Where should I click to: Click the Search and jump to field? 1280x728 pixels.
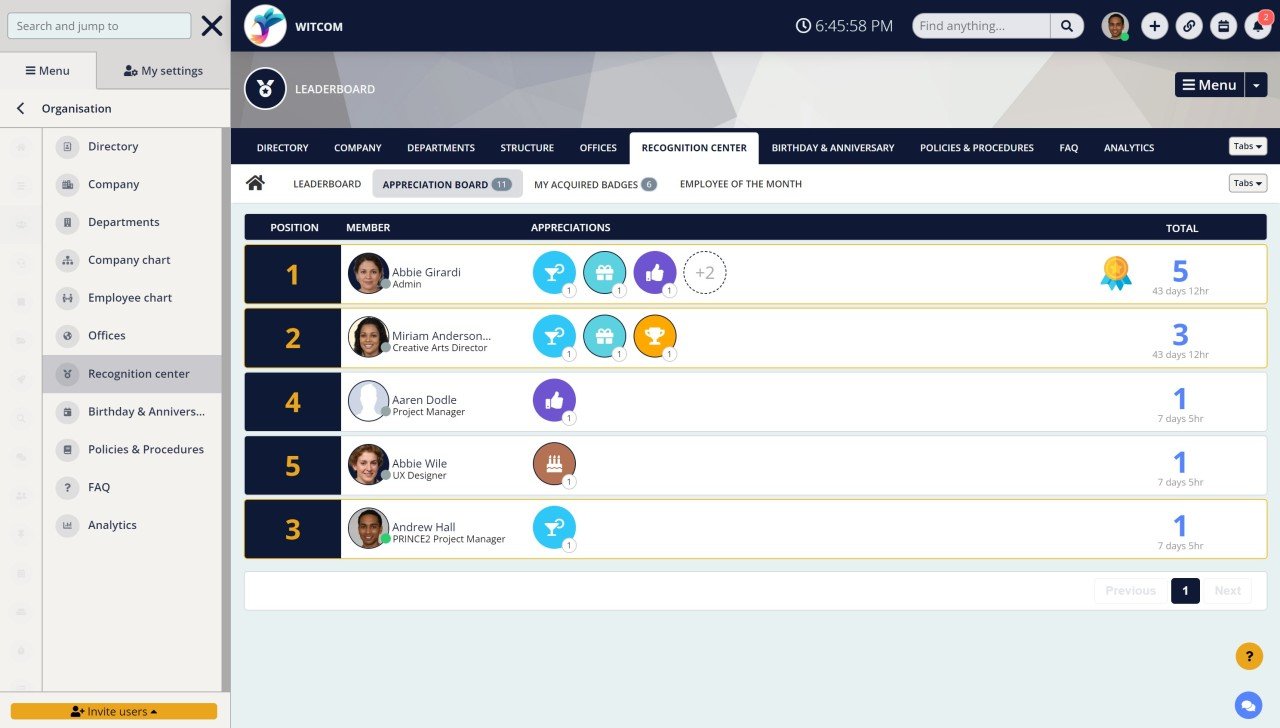click(x=97, y=25)
